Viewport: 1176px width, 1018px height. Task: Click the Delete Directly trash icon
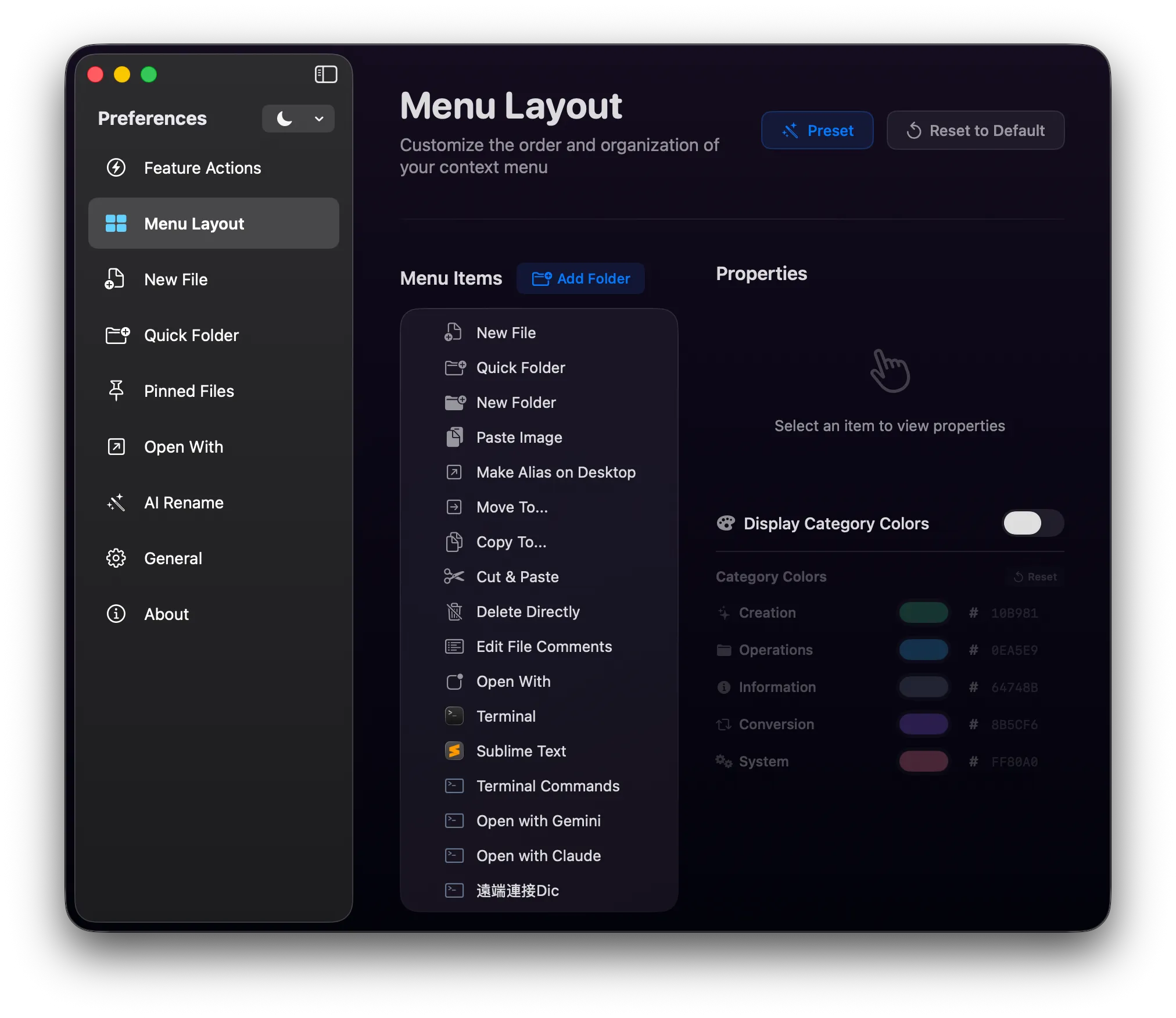(x=454, y=611)
